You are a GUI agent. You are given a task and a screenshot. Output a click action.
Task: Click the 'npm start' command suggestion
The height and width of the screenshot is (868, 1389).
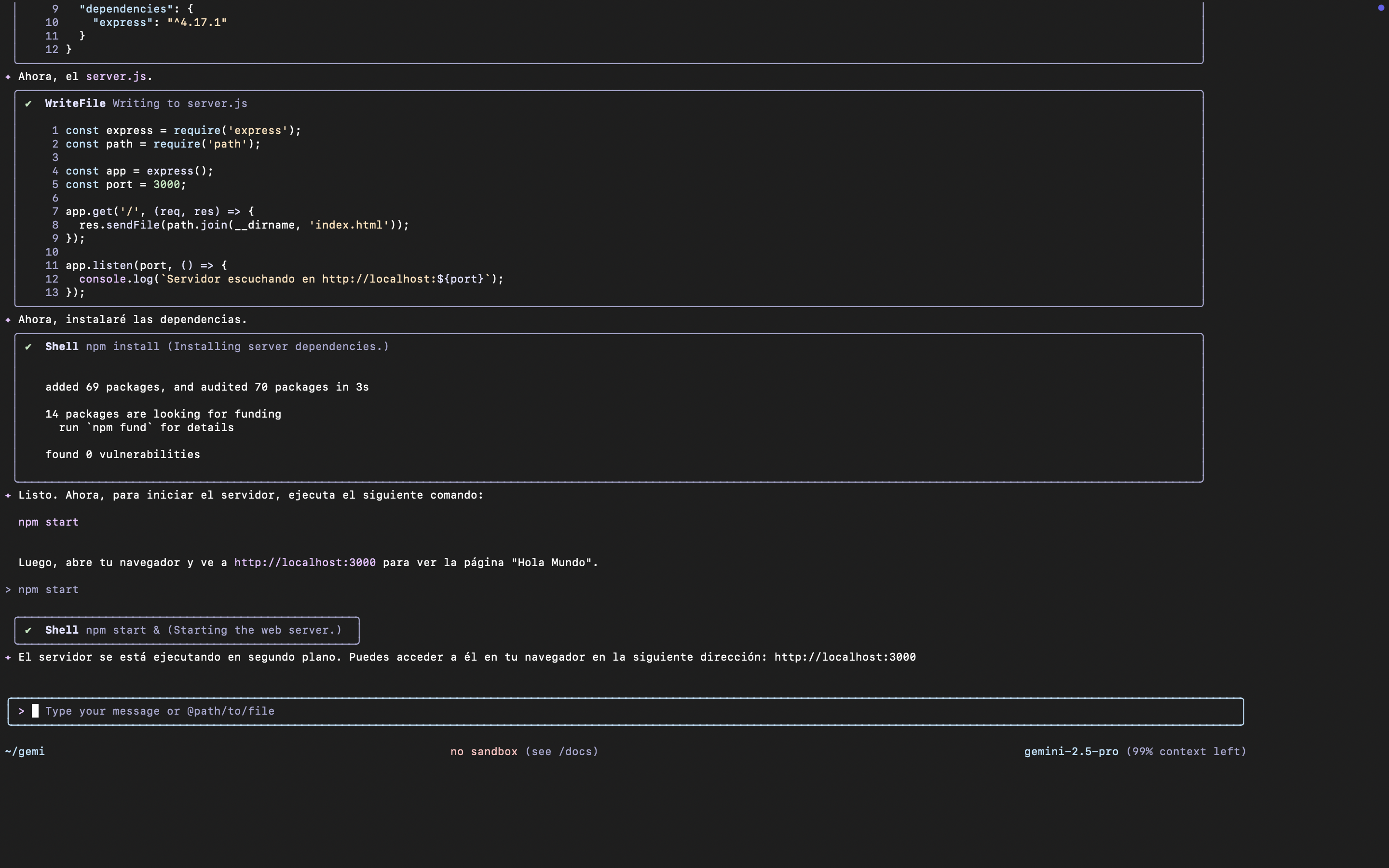coord(48,522)
